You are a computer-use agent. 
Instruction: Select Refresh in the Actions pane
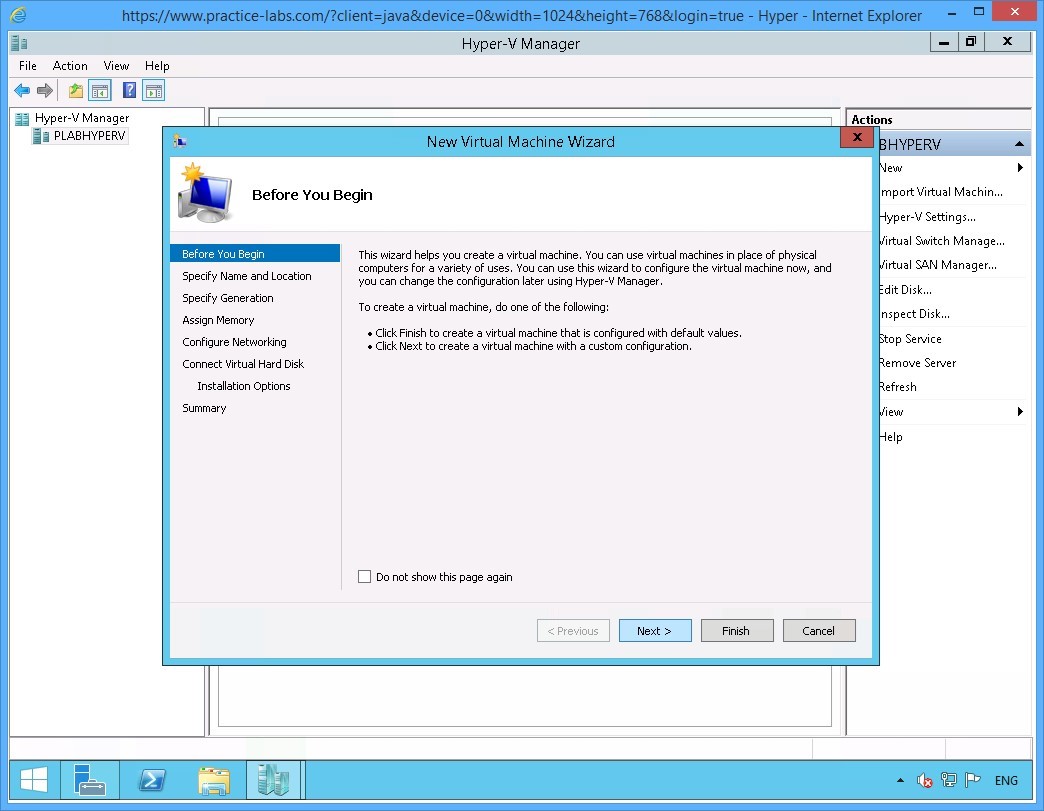coord(897,387)
